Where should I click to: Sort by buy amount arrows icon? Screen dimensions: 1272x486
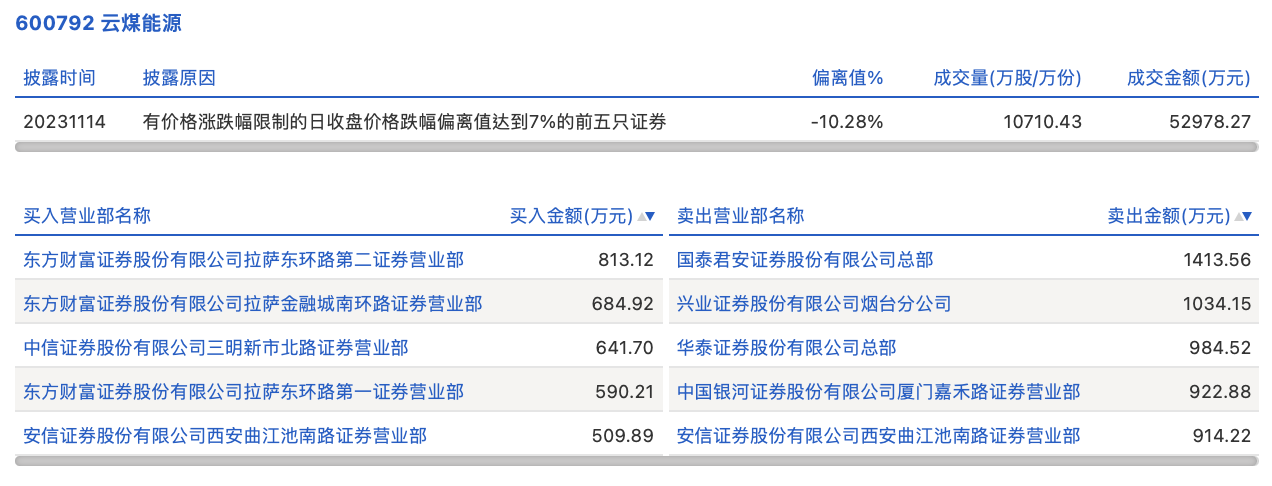(646, 216)
